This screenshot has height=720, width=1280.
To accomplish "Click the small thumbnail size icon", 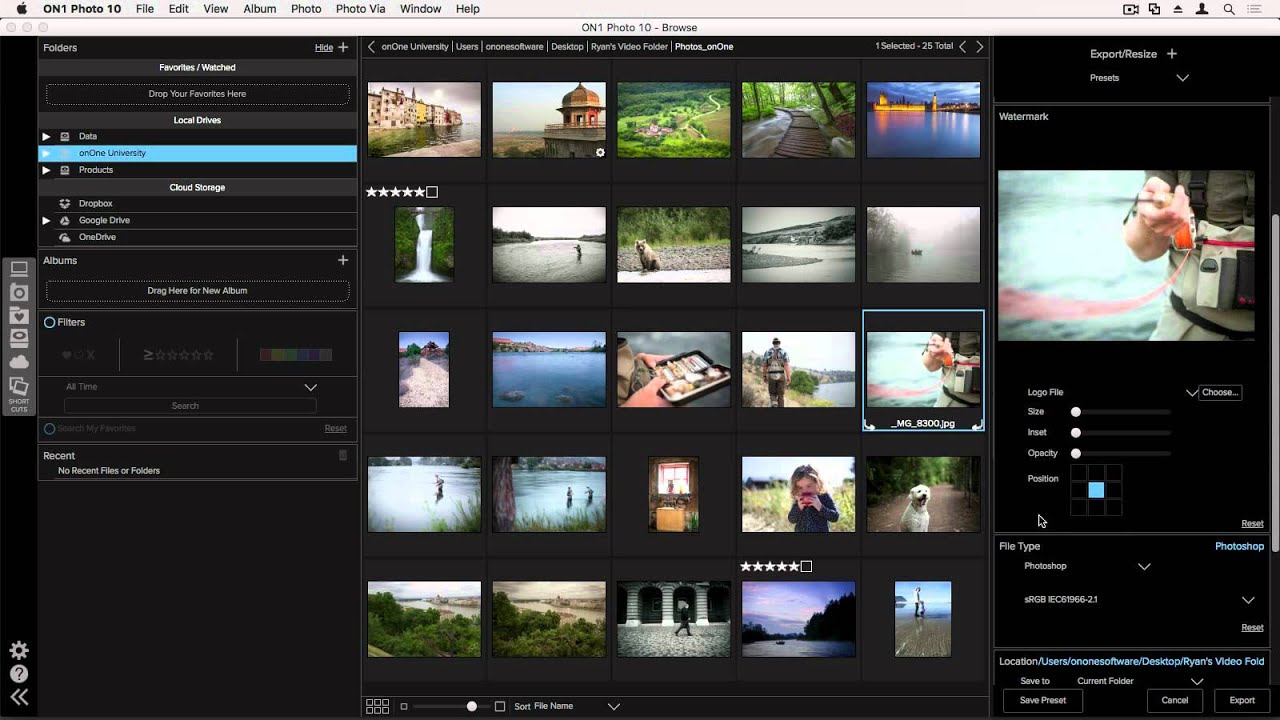I will (404, 706).
